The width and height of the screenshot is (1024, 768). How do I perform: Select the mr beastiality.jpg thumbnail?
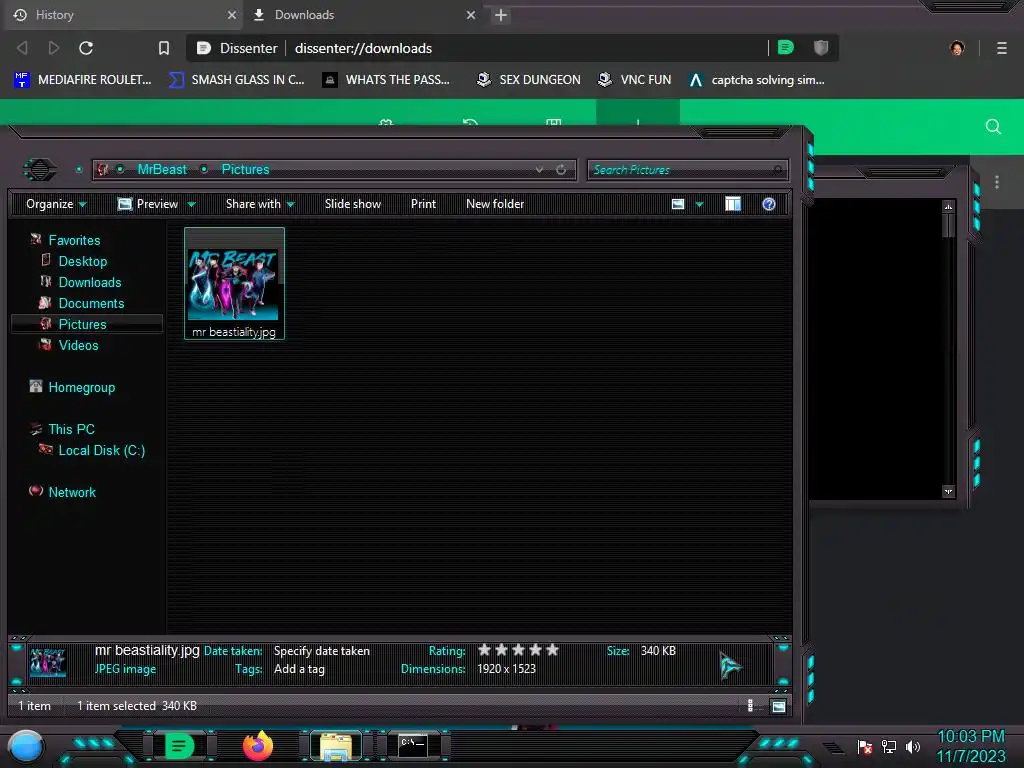pos(234,283)
